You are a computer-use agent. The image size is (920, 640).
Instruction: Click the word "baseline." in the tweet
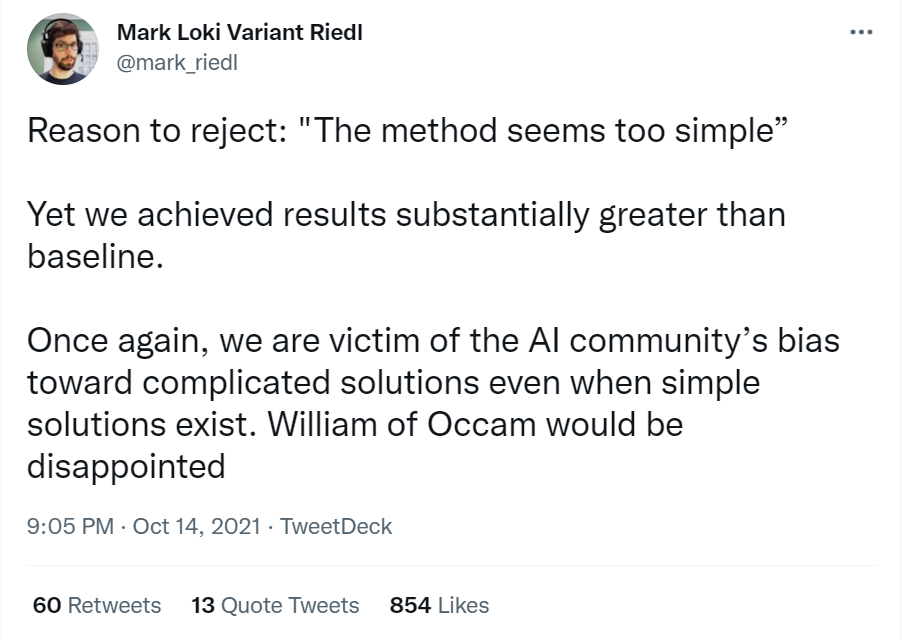pos(94,255)
